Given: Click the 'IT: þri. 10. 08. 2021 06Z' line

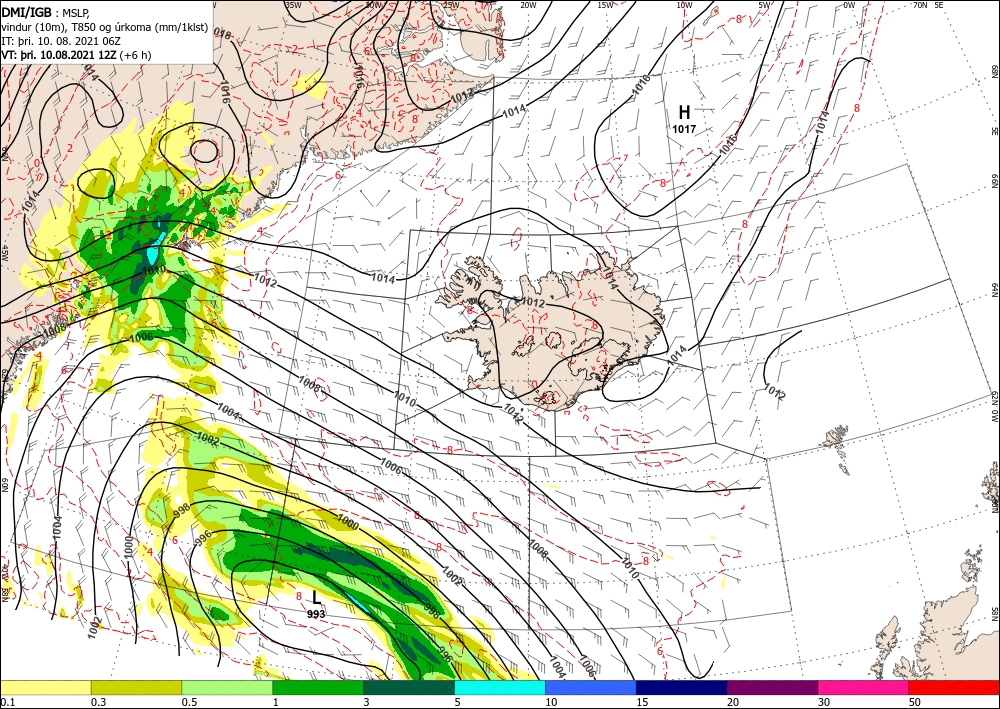Looking at the screenshot, I should click(x=61, y=40).
